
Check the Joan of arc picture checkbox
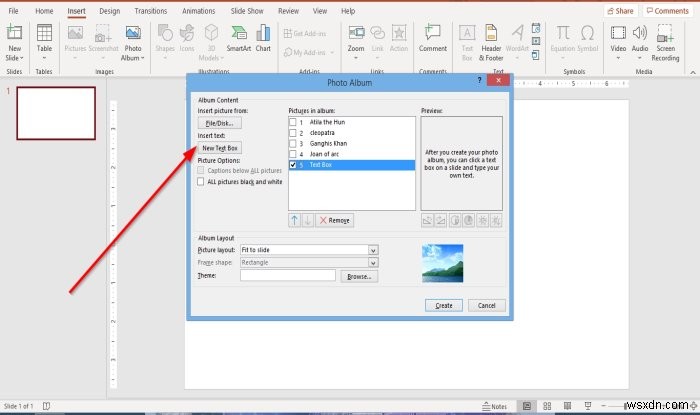(x=292, y=154)
